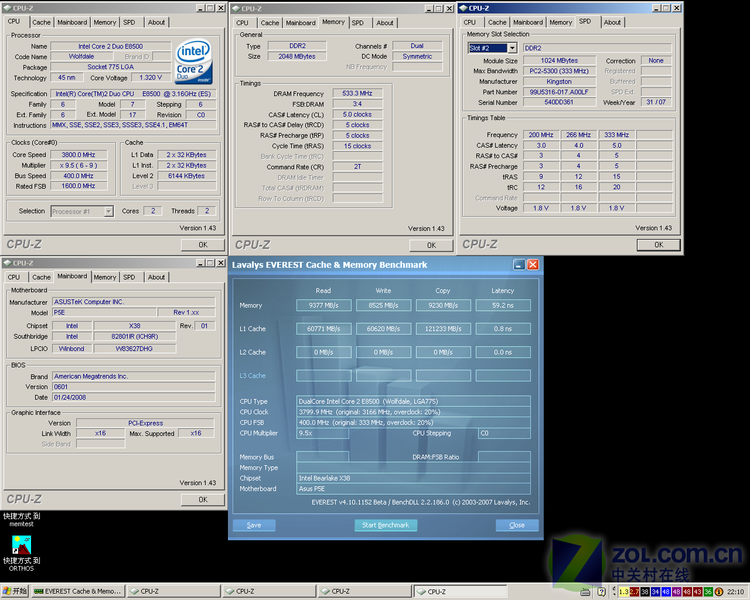Click OK in the CPU tab window
The image size is (750, 600).
coord(203,245)
